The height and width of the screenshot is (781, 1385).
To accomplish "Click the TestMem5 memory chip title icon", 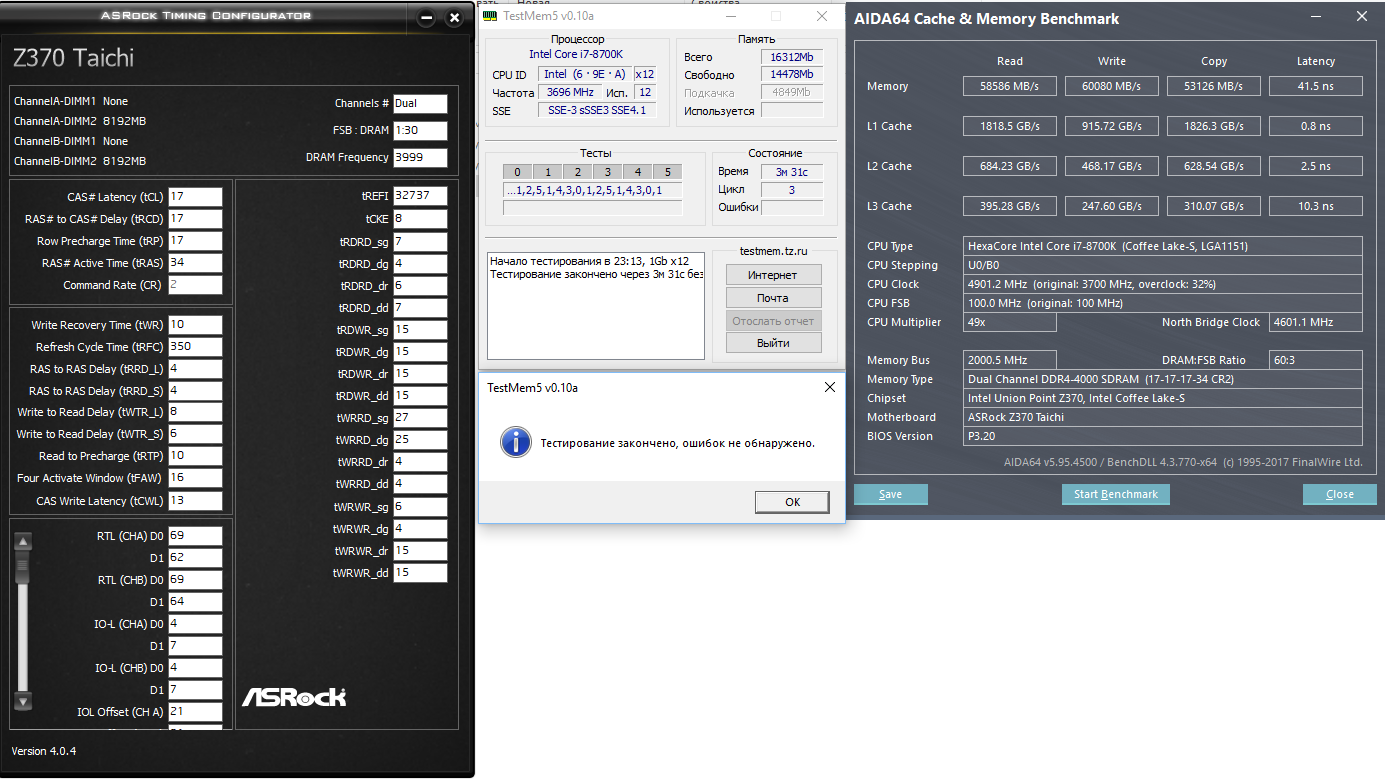I will 489,16.
